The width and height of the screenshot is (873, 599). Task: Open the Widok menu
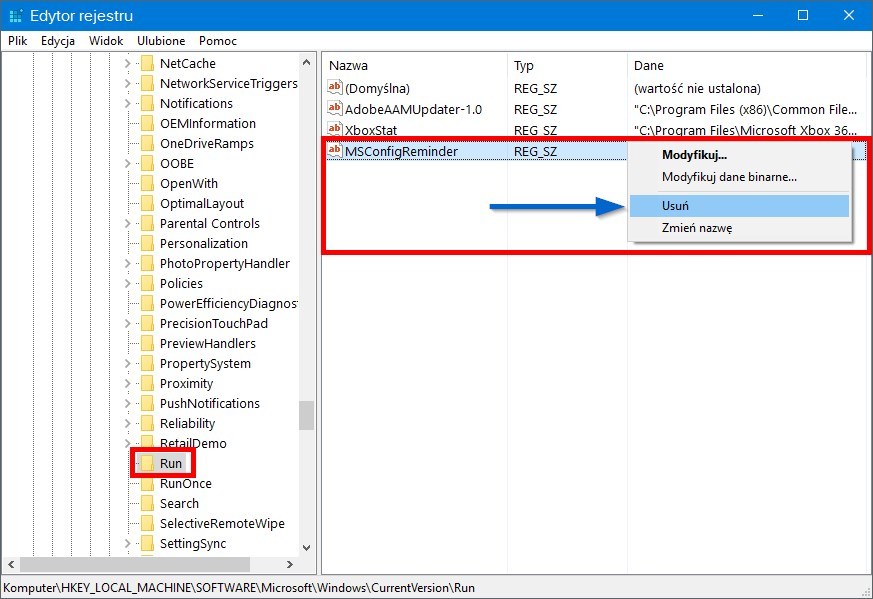(106, 41)
